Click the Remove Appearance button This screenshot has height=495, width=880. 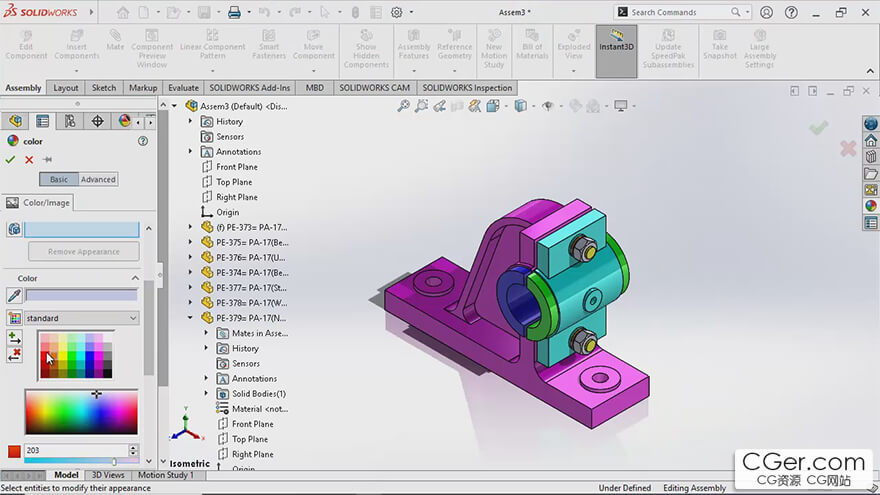click(x=84, y=251)
